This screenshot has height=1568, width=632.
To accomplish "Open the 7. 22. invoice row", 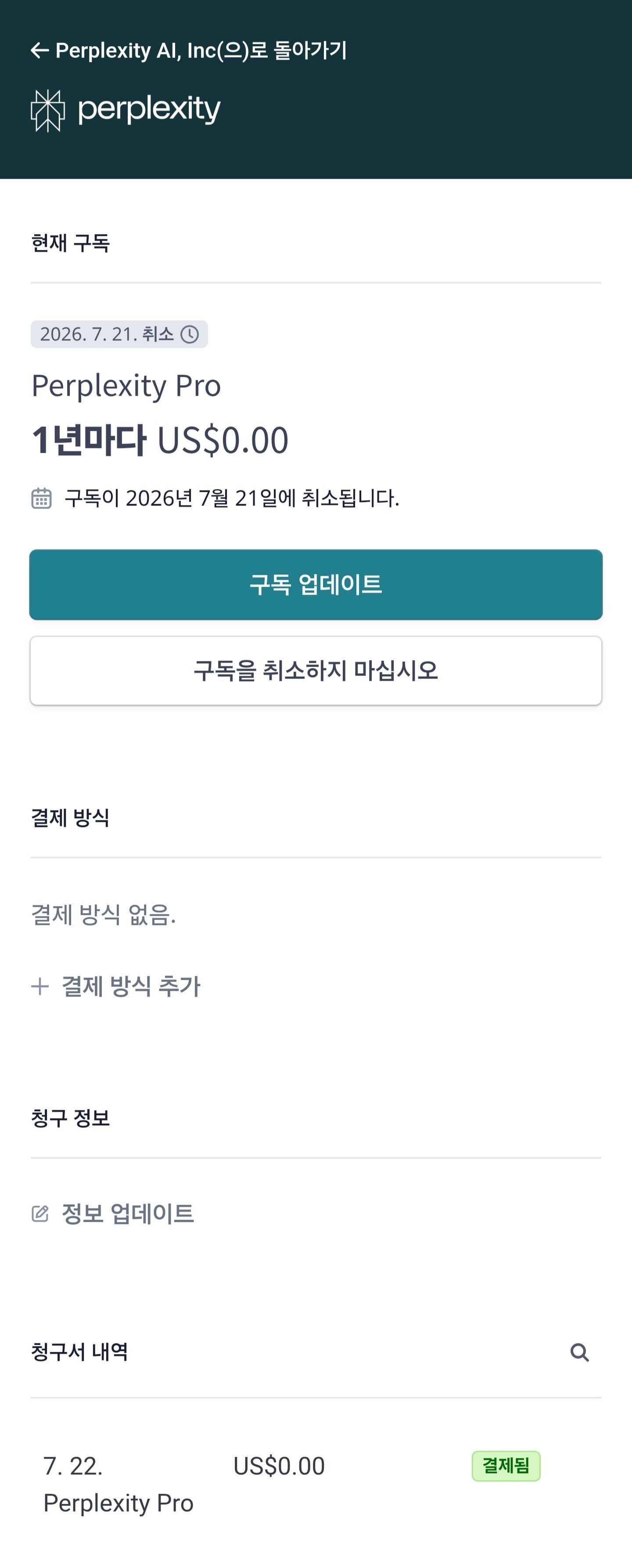I will (x=73, y=1467).
